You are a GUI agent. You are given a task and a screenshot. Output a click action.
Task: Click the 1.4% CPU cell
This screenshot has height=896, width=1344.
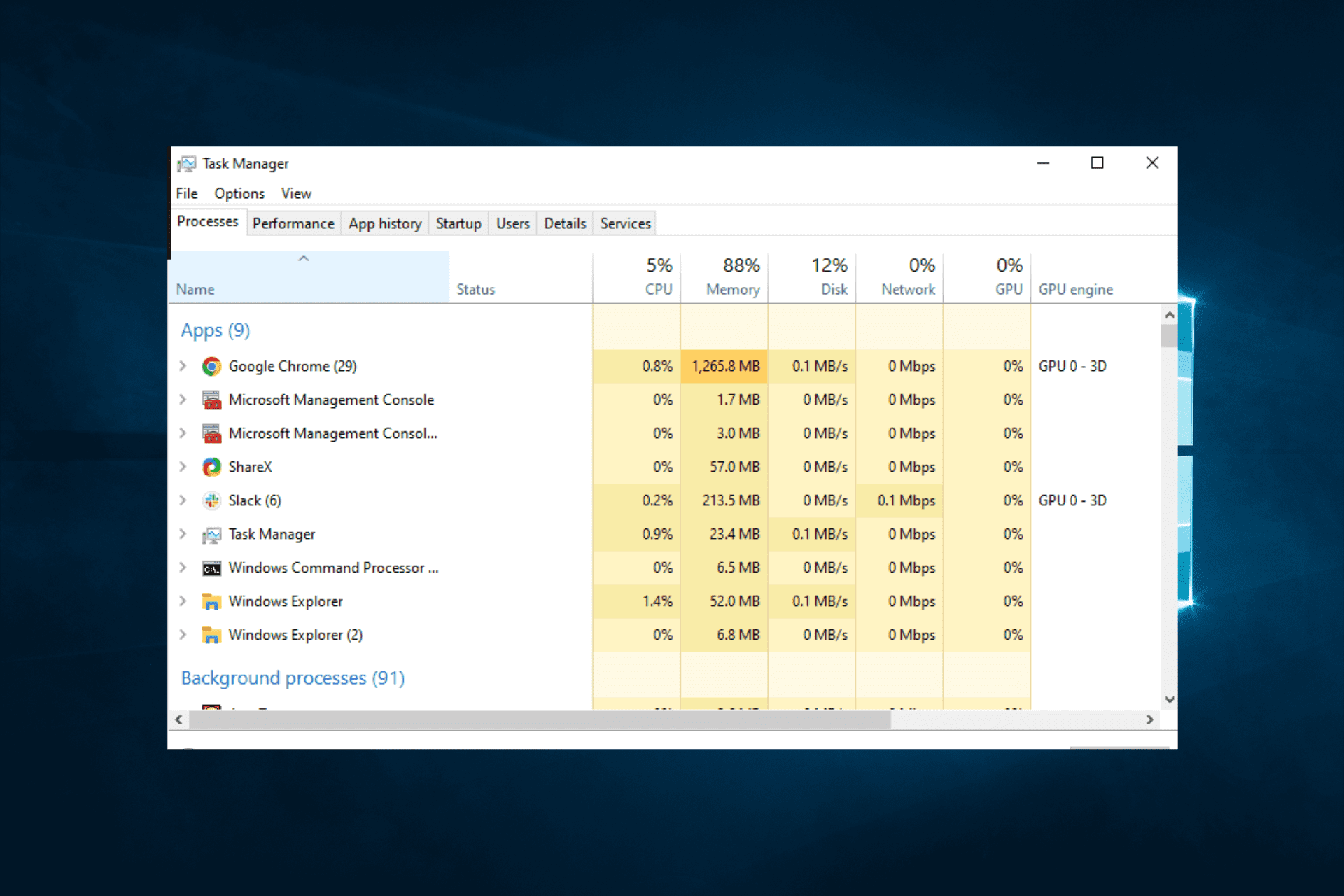(x=637, y=601)
